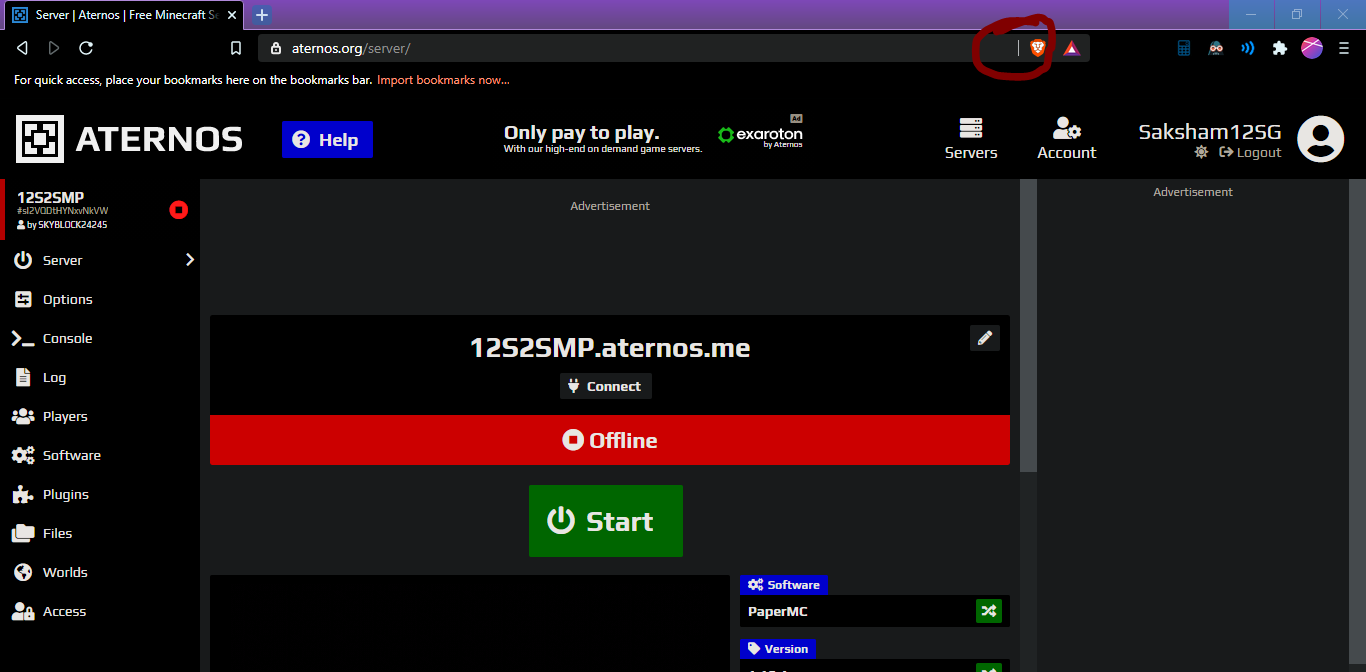The image size is (1366, 672).
Task: Click the calculator extension icon
Action: coord(1184,48)
